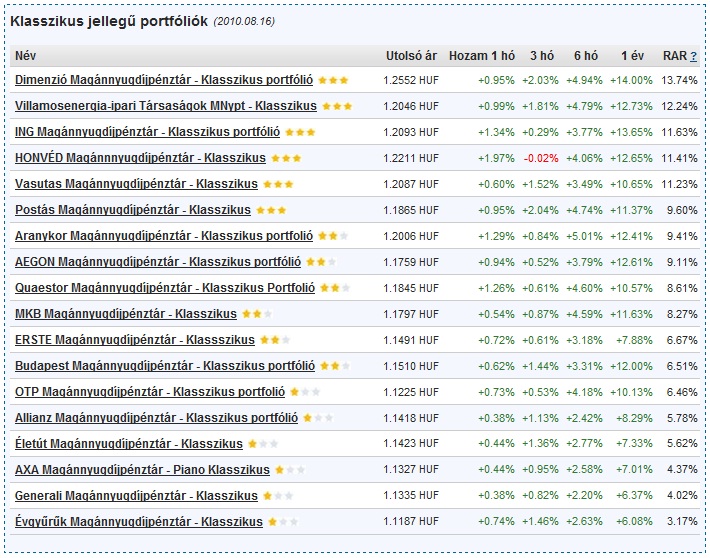Click the 1 év column header
Image resolution: width=710 pixels, height=558 pixels.
[x=632, y=56]
